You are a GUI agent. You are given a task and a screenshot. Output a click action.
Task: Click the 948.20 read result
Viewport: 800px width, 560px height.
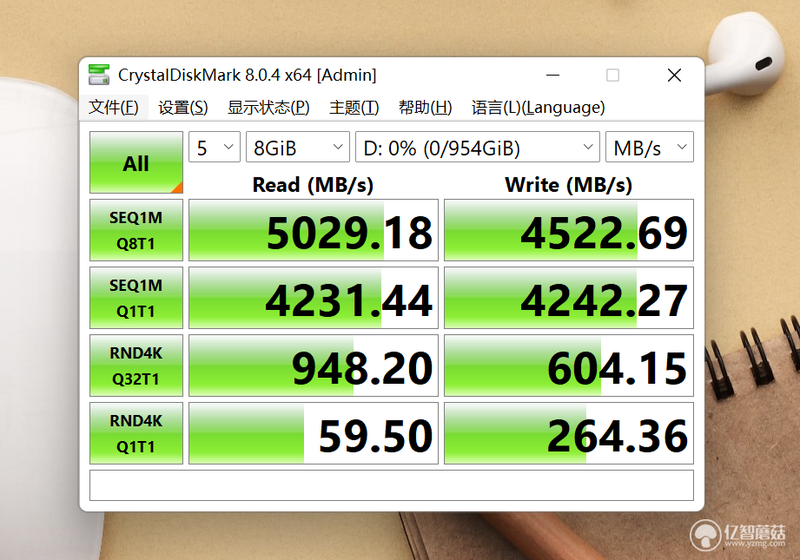[x=313, y=366]
